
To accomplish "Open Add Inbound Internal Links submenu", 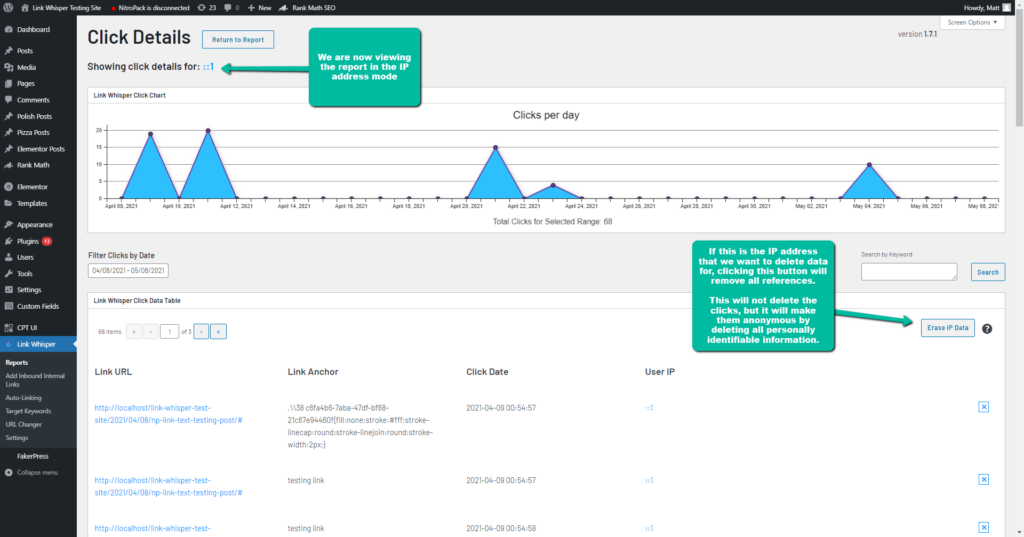I will click(35, 380).
